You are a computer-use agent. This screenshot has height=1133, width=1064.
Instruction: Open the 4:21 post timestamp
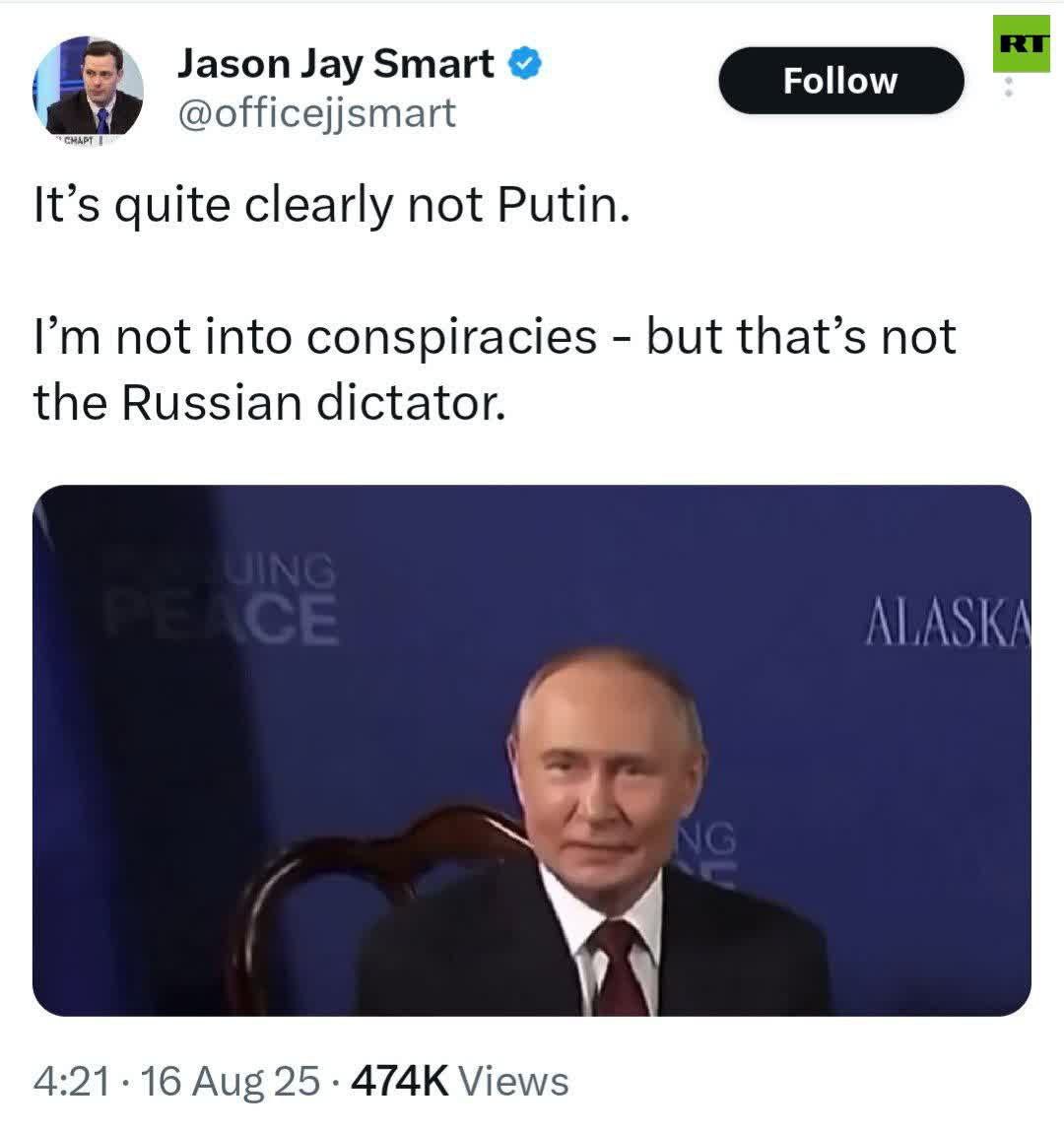[72, 1081]
